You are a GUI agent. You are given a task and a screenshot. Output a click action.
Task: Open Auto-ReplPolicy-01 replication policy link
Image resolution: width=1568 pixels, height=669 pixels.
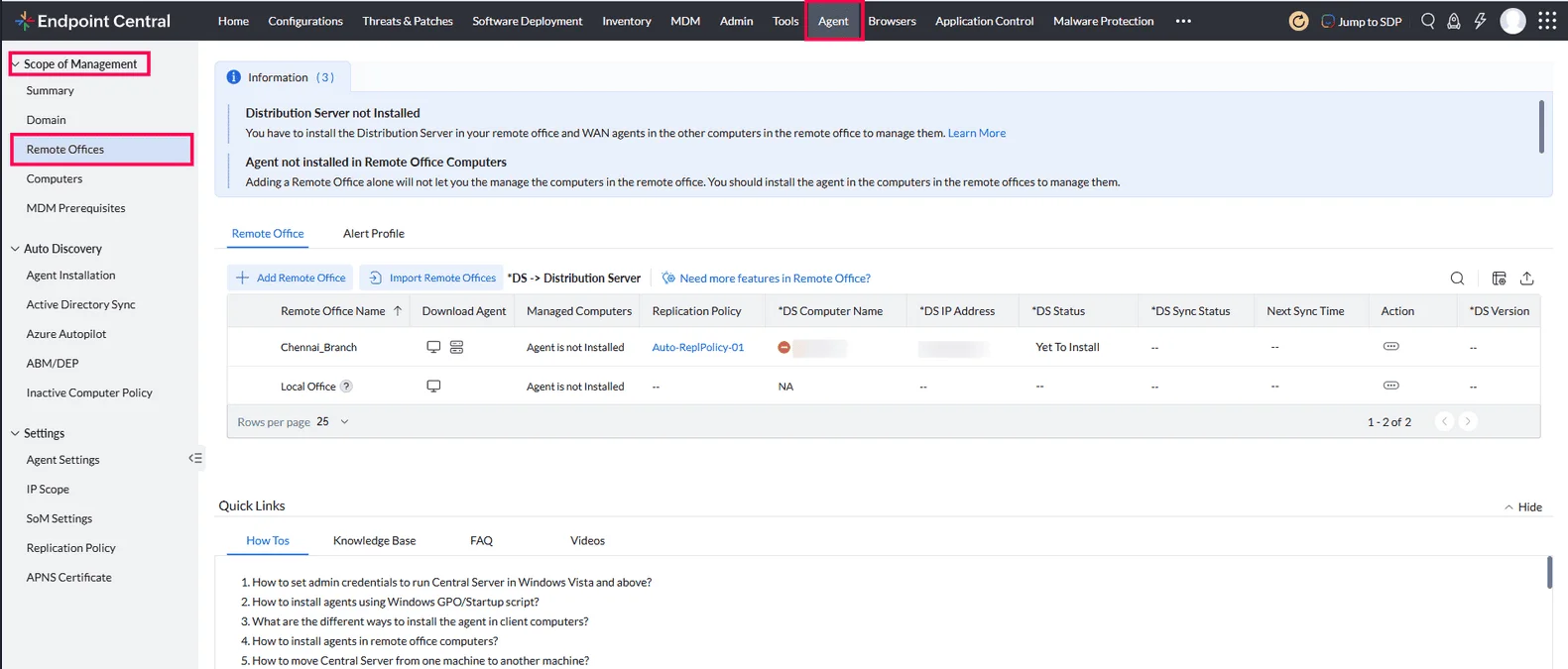click(698, 347)
